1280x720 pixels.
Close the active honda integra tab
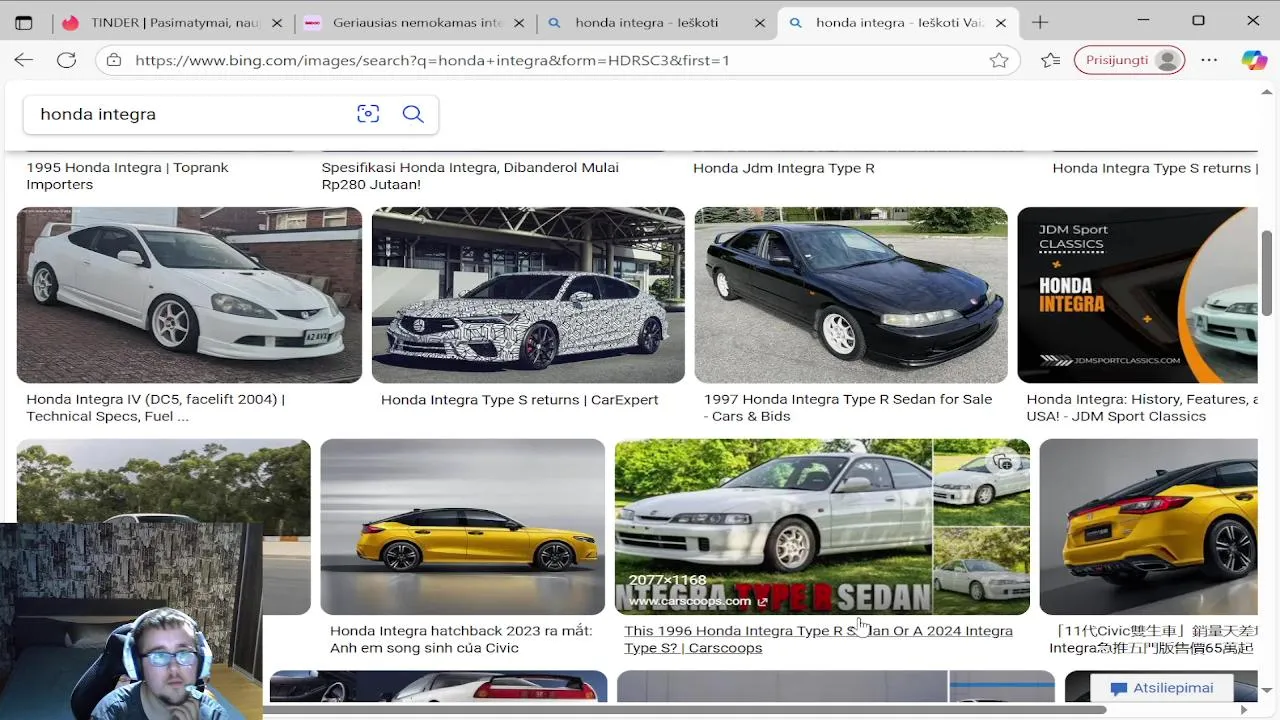click(x=1001, y=22)
